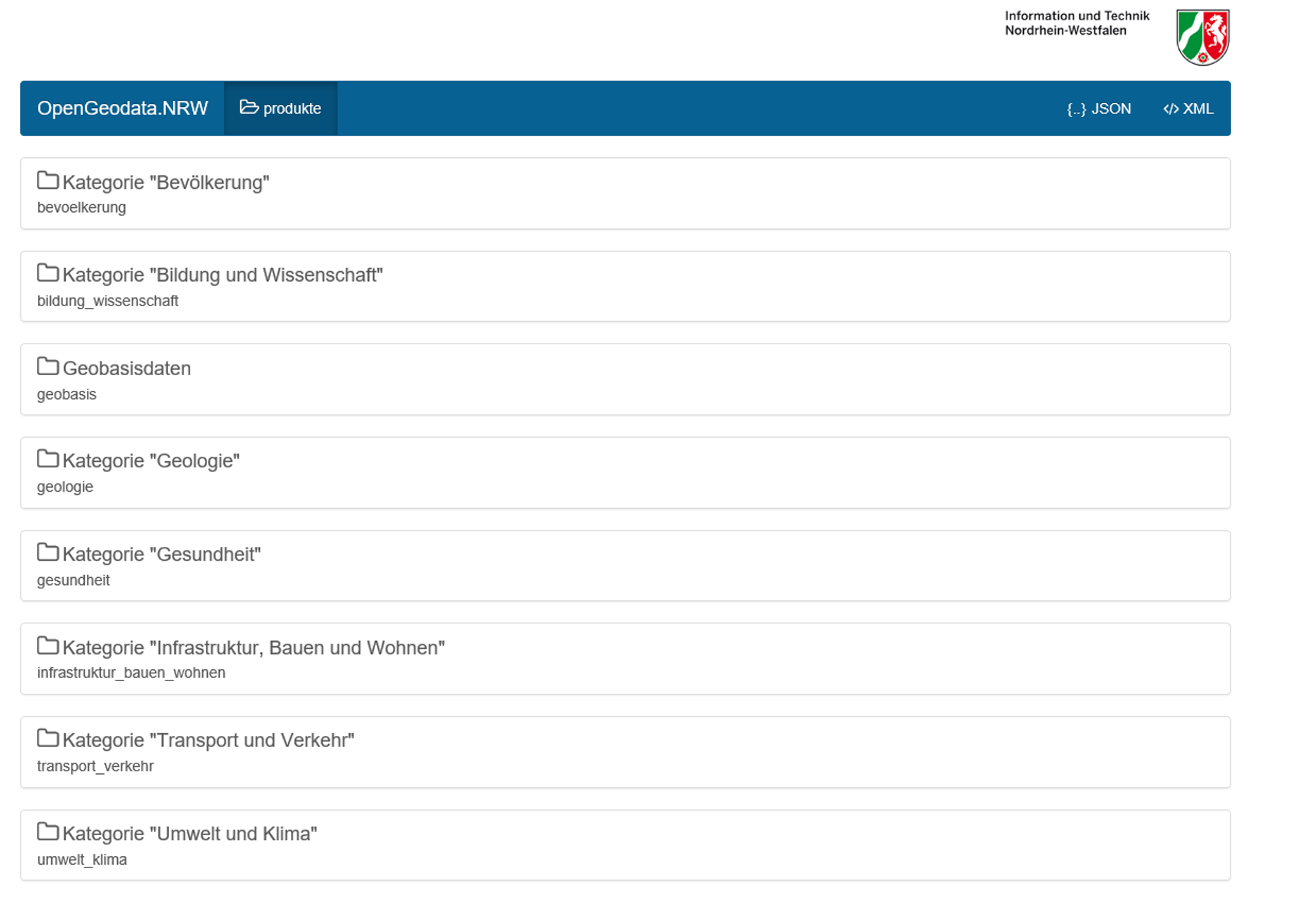
Task: Click folder icon for Kategorie "Gesundheit"
Action: (x=48, y=553)
